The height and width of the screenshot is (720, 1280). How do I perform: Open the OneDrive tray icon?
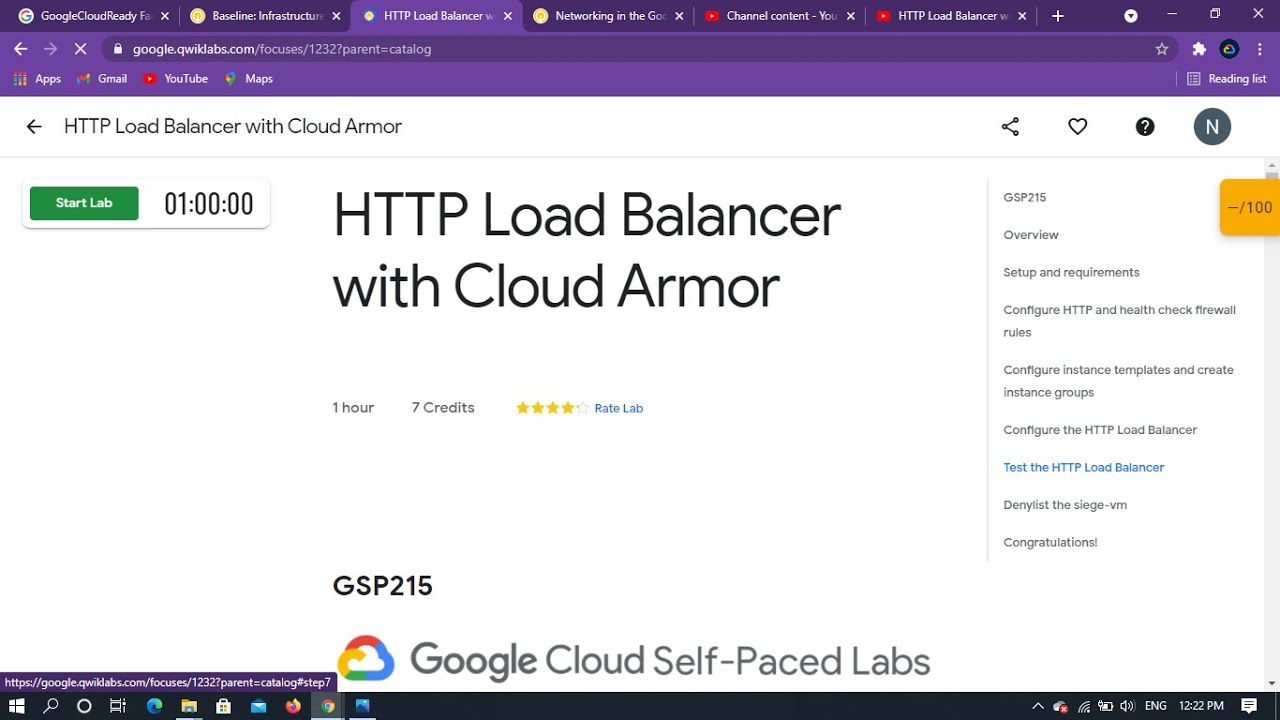tap(1061, 706)
